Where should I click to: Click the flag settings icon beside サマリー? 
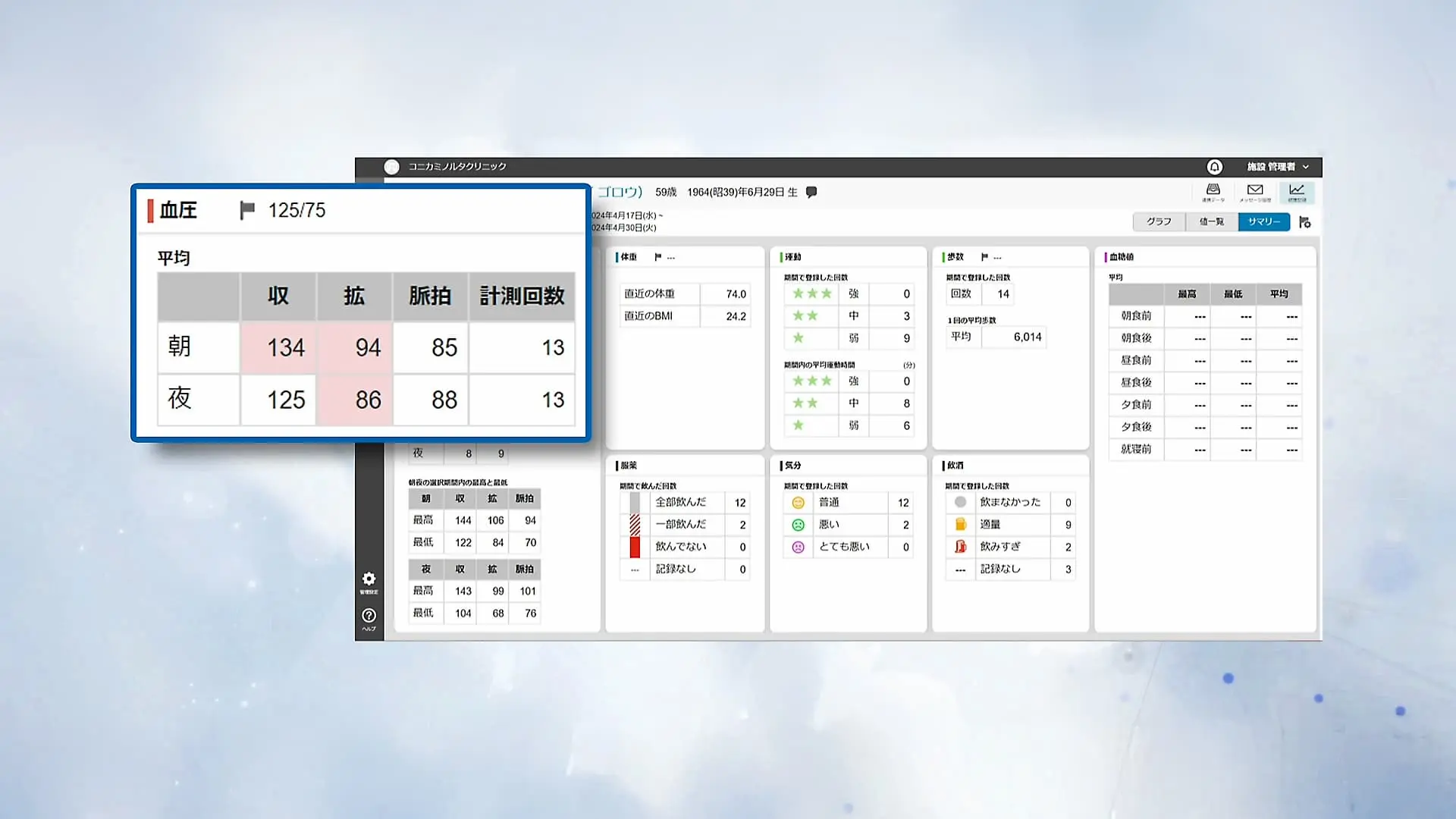(1305, 222)
